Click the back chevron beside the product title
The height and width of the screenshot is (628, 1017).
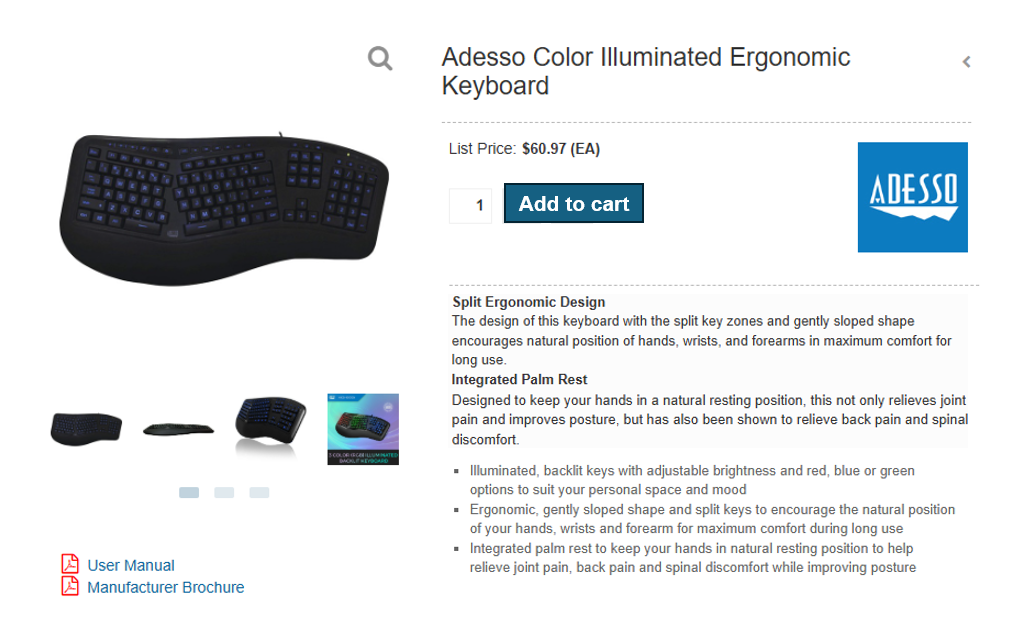(966, 62)
